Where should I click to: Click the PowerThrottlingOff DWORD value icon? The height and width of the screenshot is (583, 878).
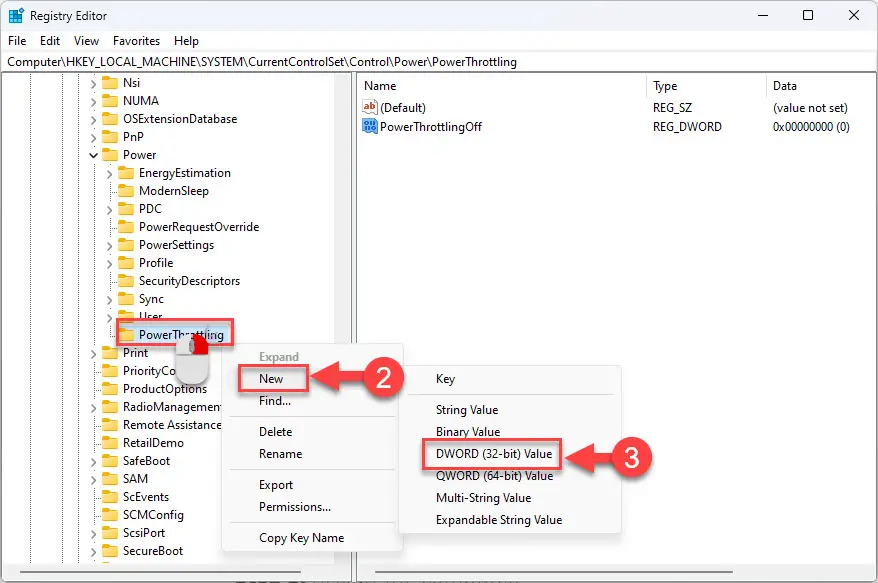(370, 126)
